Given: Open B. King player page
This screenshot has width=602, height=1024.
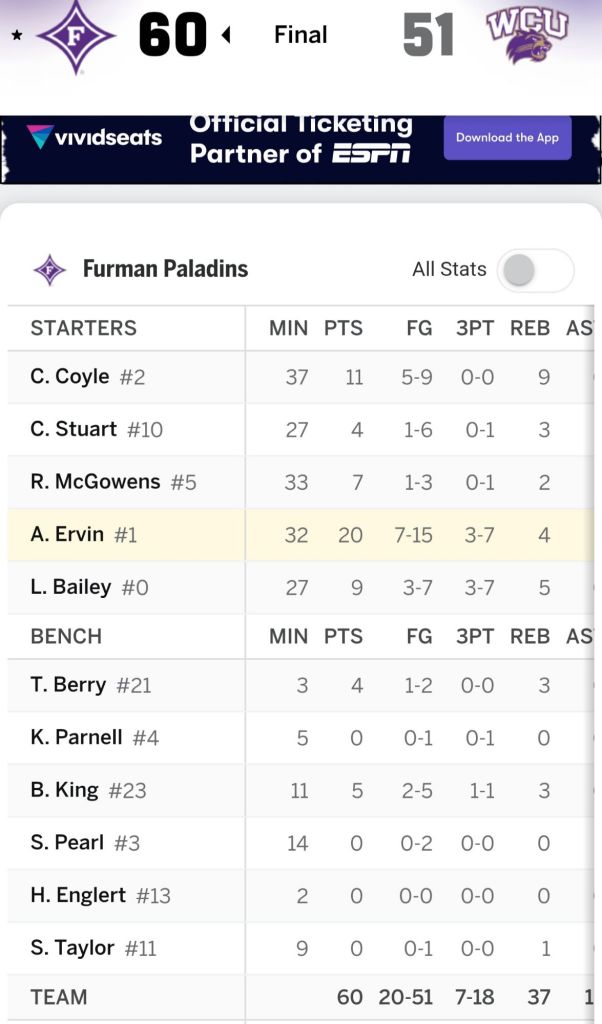Looking at the screenshot, I should [65, 790].
